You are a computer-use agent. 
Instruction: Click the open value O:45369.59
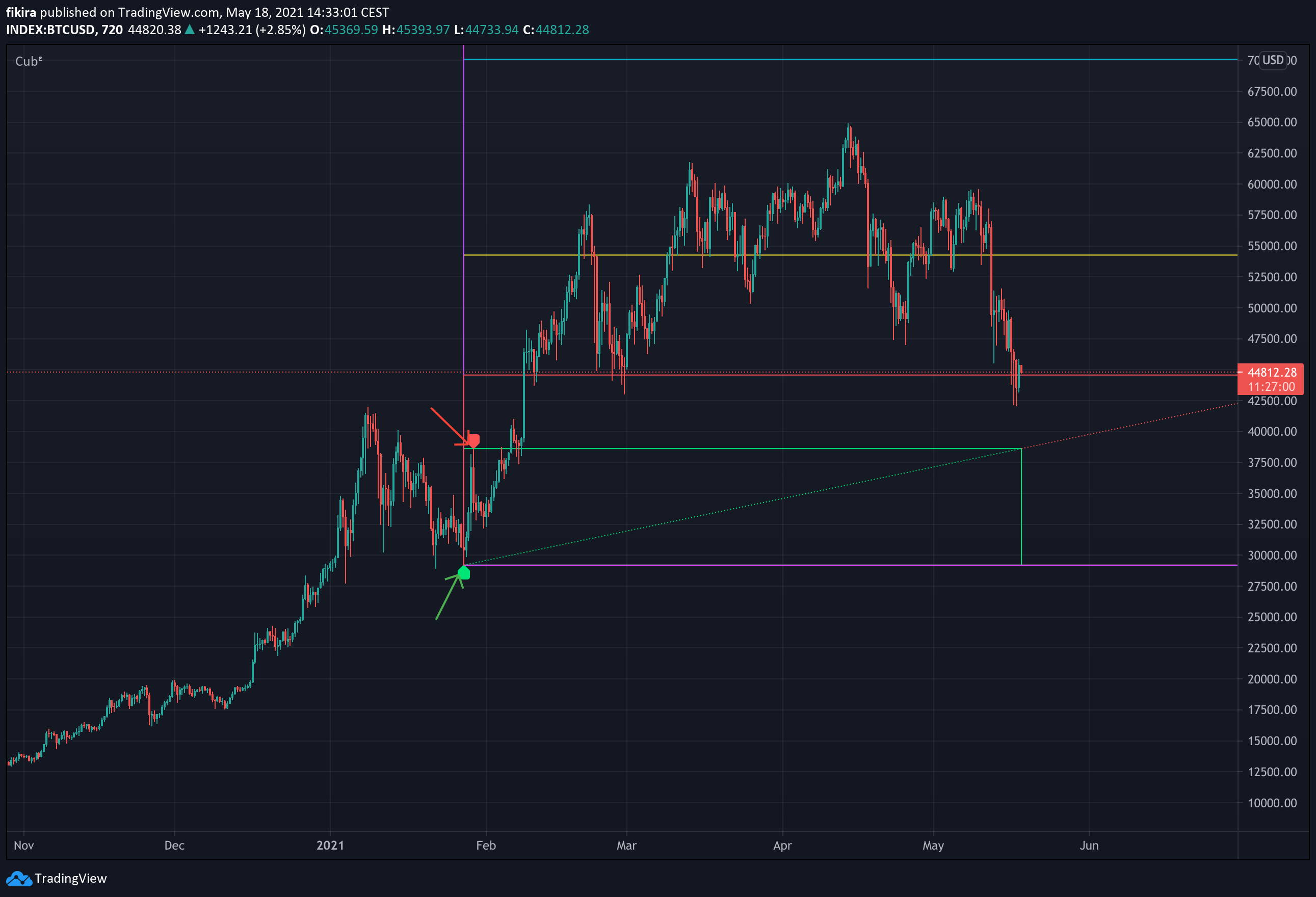tap(344, 30)
